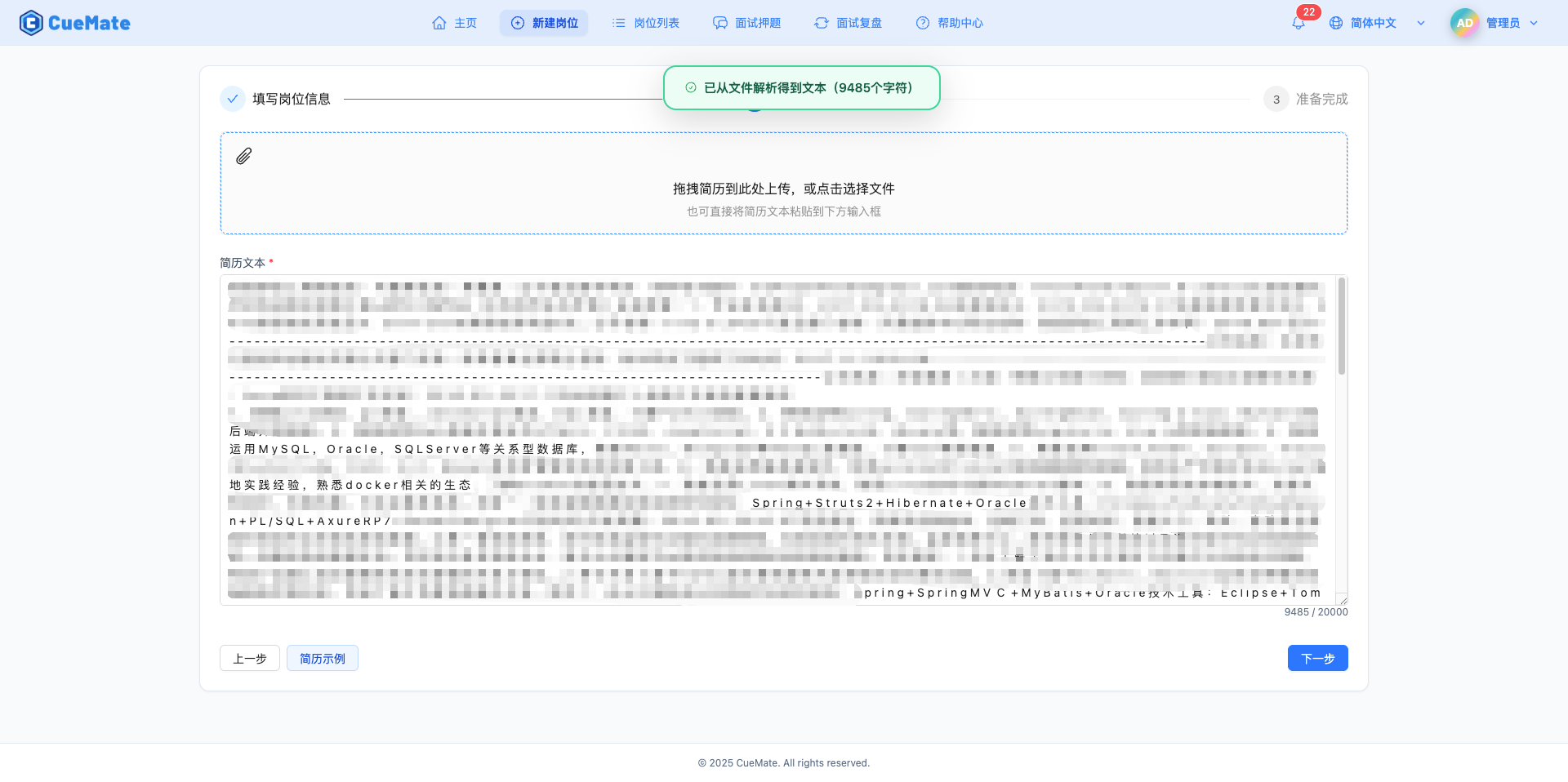Click the 上一步 button
The image size is (1568, 782).
point(250,658)
